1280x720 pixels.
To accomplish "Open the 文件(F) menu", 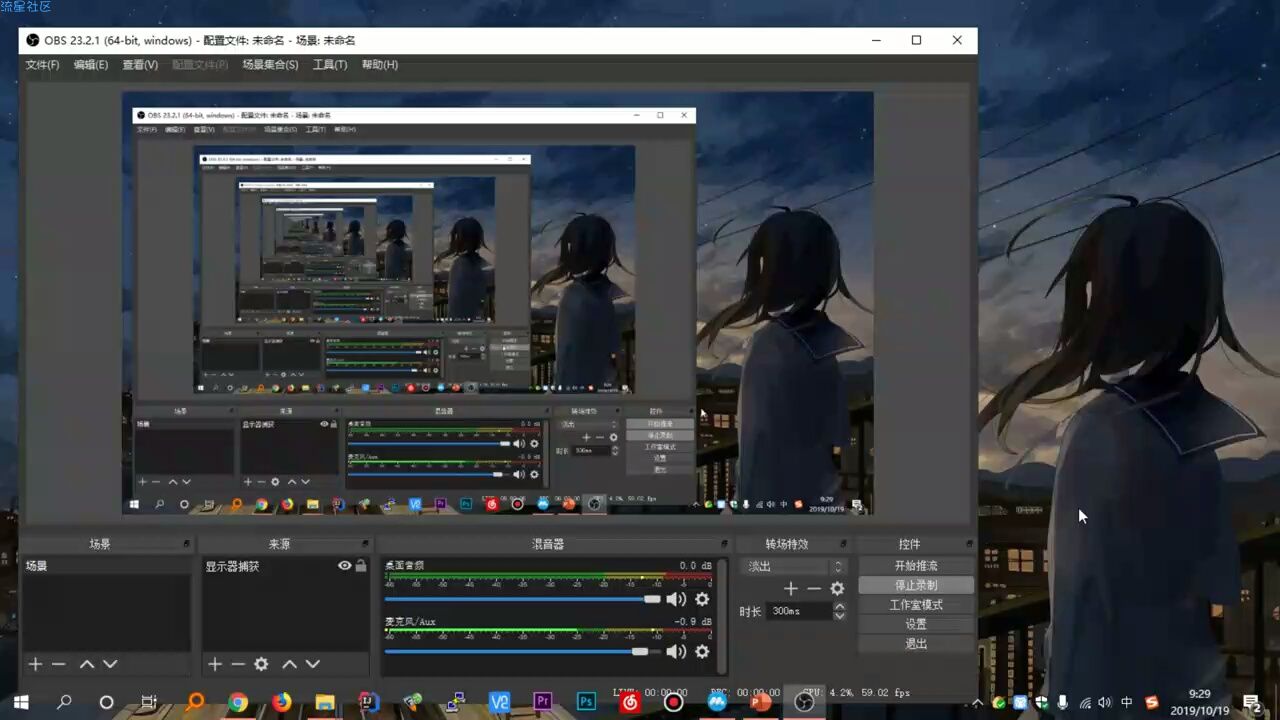I will tap(42, 65).
